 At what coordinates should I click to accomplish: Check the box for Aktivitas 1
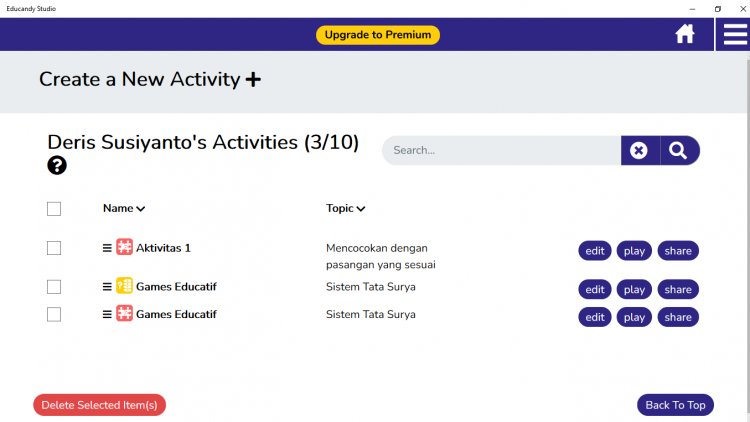click(54, 248)
